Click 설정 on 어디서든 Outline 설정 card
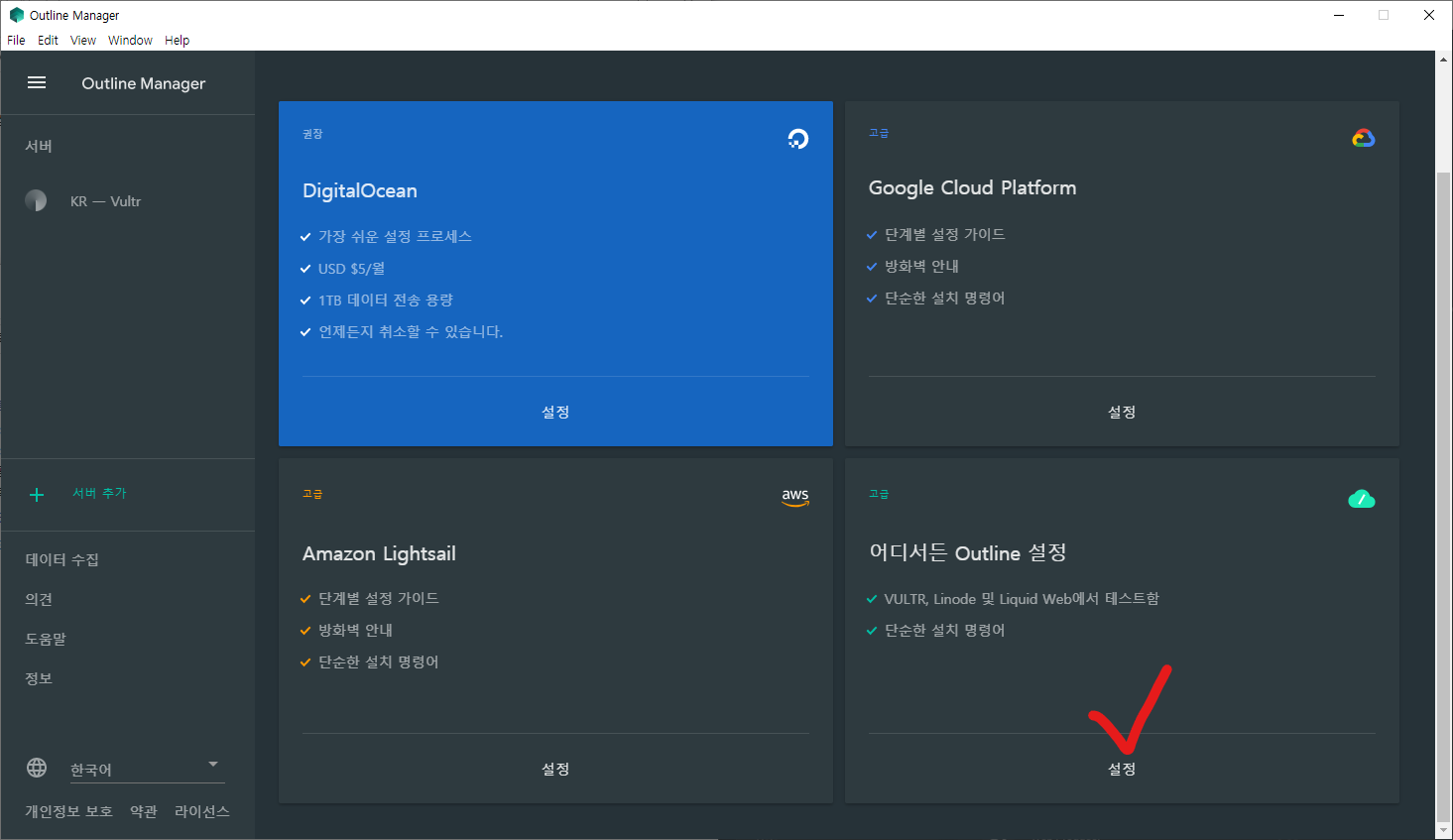 point(1122,769)
